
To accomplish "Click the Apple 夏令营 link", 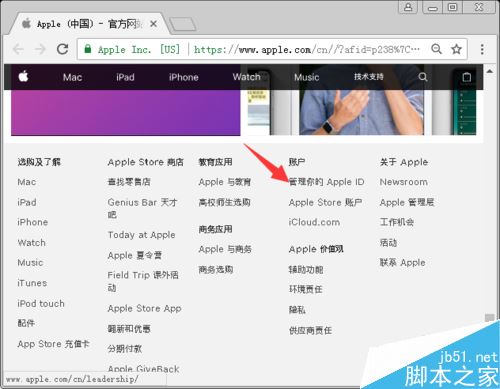I will (x=135, y=255).
